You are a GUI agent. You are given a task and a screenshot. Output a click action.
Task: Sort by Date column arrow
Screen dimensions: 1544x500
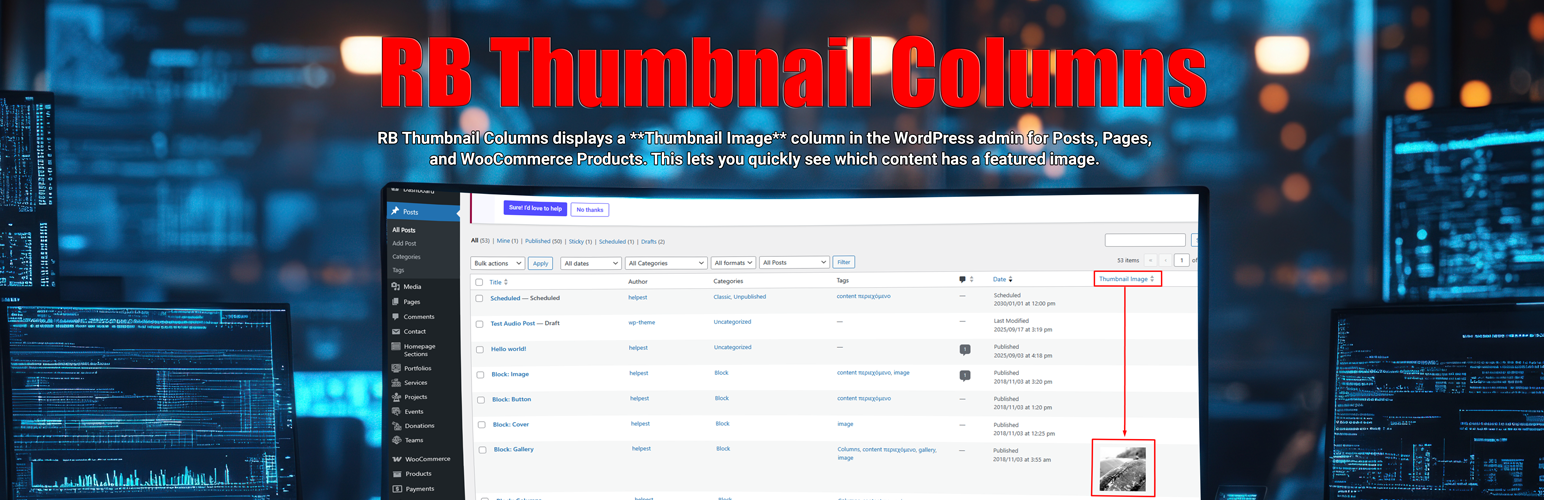click(1010, 280)
